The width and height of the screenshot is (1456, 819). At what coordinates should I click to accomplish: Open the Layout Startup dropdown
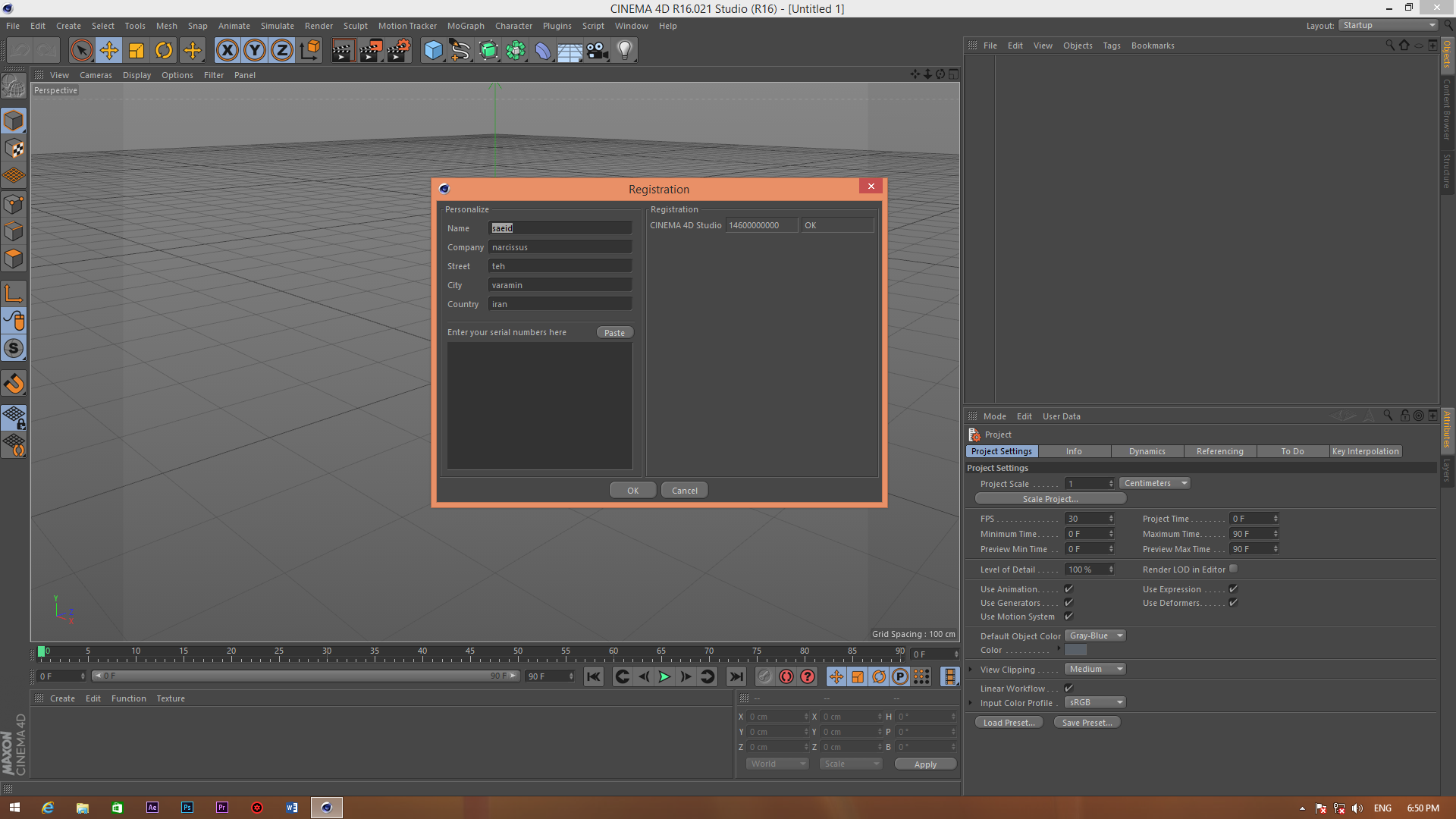coord(1388,25)
